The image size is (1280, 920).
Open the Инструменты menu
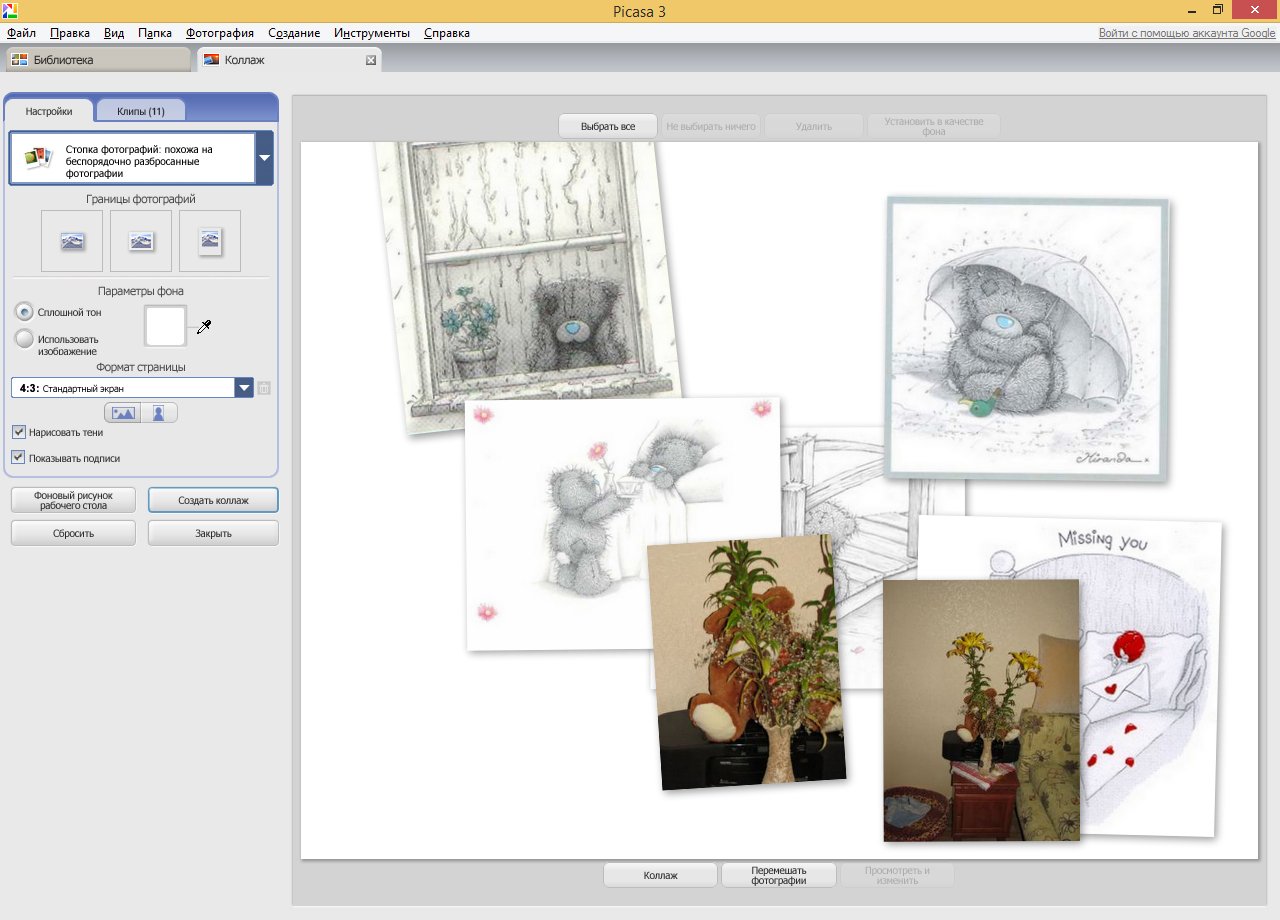pos(372,33)
